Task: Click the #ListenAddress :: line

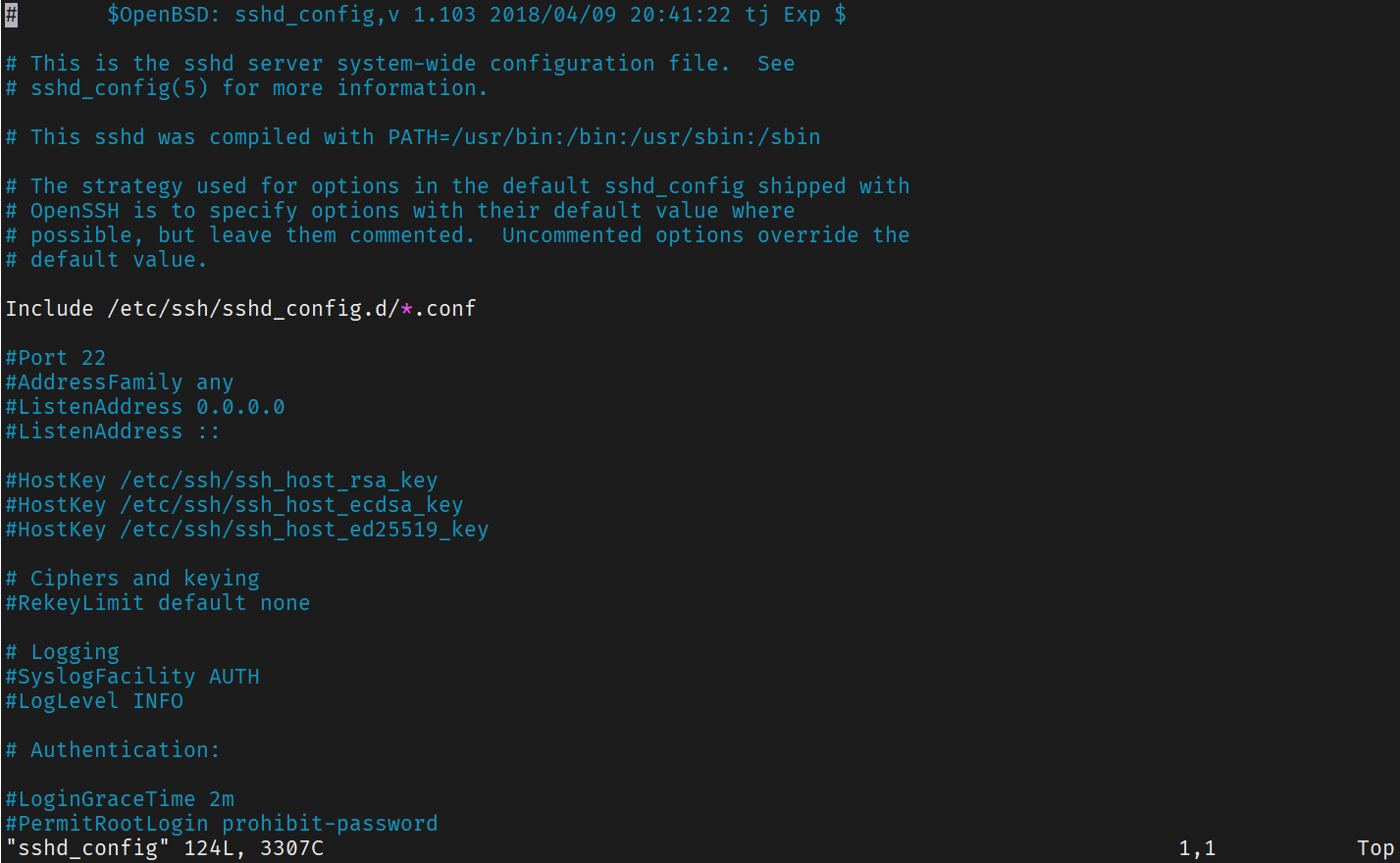Action: pyautogui.click(x=112, y=431)
